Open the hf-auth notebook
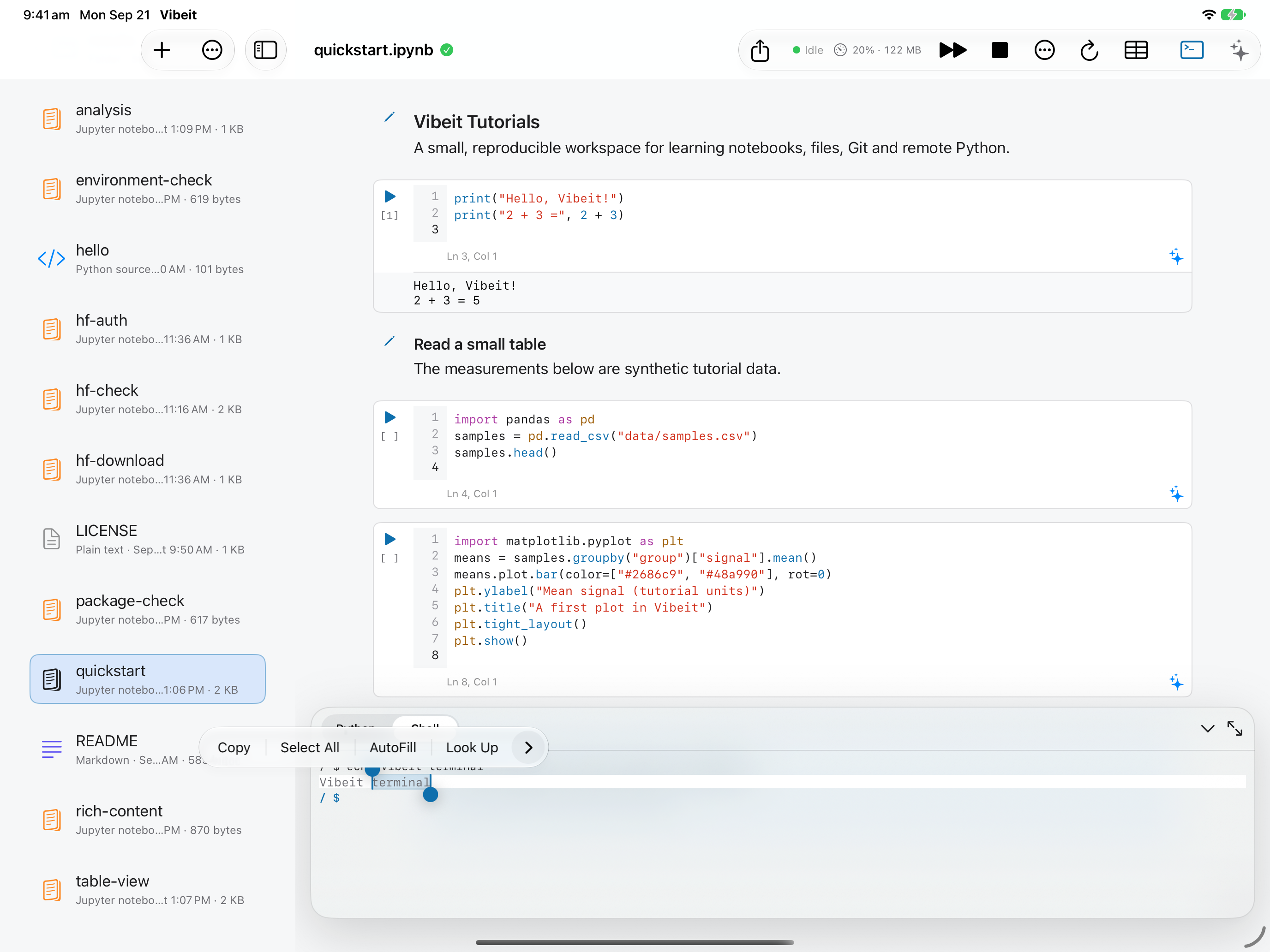This screenshot has width=1270, height=952. 148,329
